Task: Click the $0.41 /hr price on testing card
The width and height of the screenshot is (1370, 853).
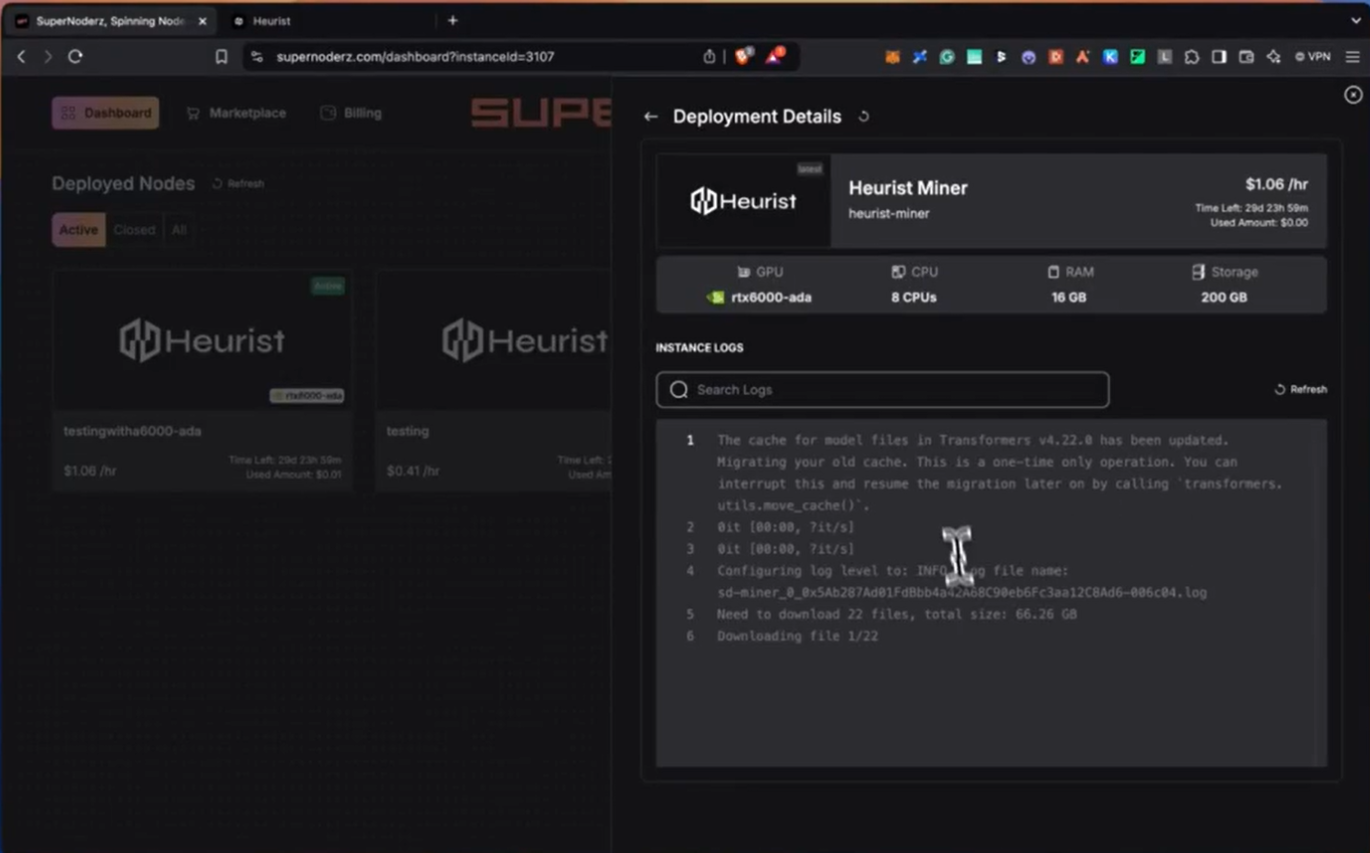Action: point(413,471)
